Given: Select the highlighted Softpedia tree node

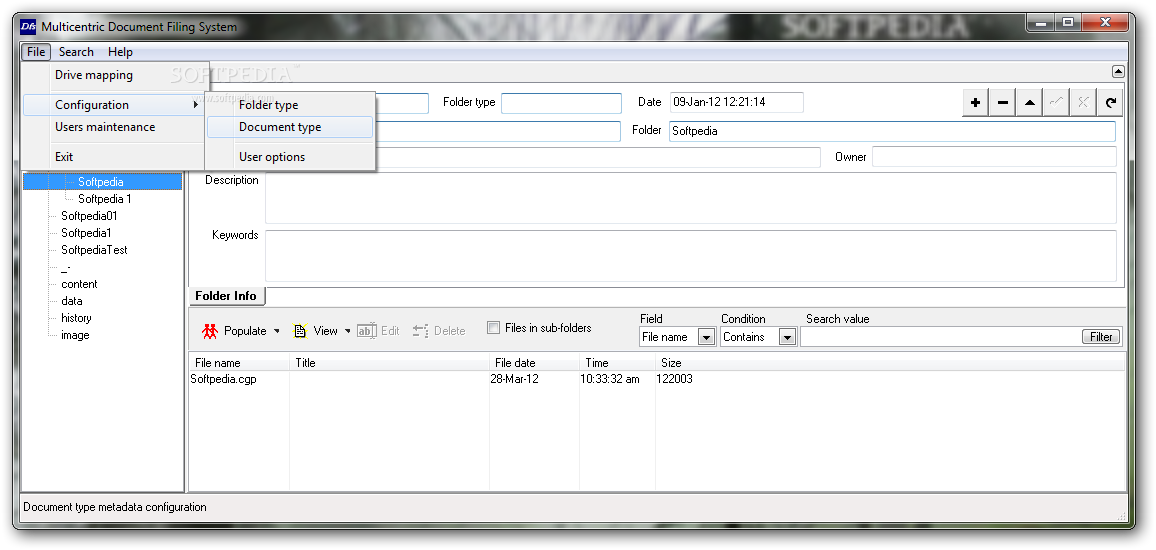Looking at the screenshot, I should [x=101, y=181].
